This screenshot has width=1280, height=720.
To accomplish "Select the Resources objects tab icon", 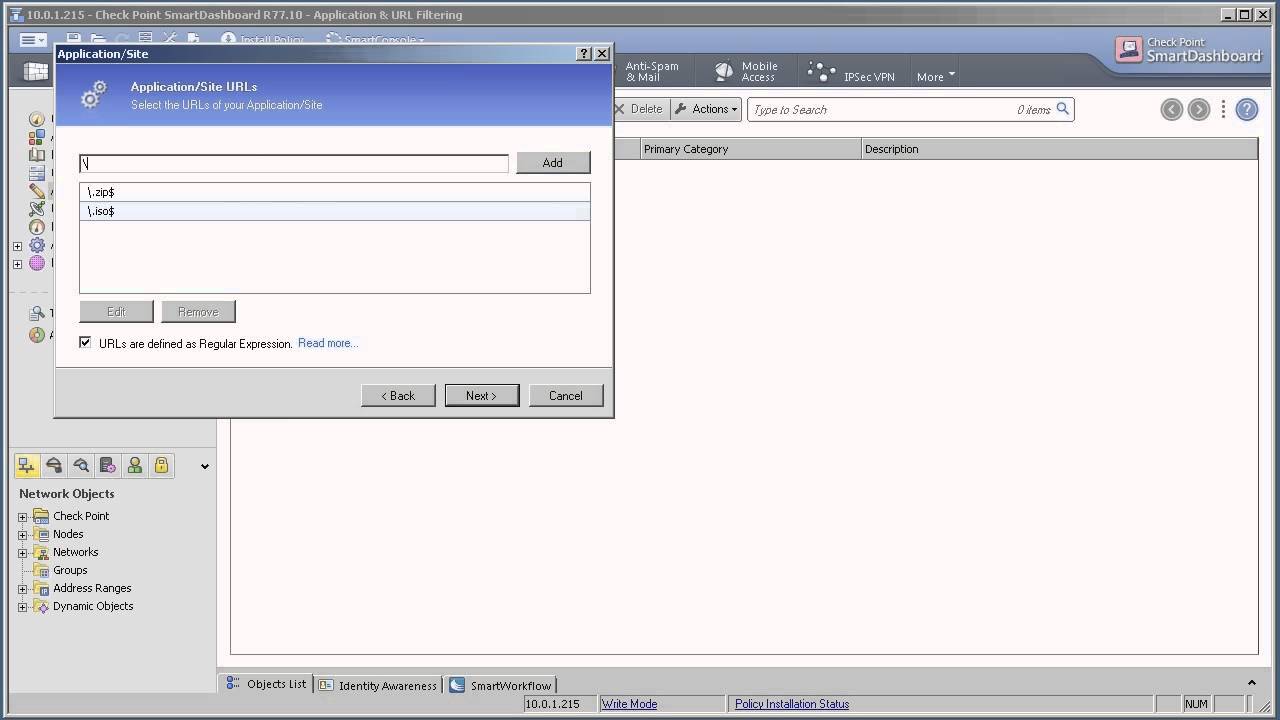I will (x=81, y=466).
